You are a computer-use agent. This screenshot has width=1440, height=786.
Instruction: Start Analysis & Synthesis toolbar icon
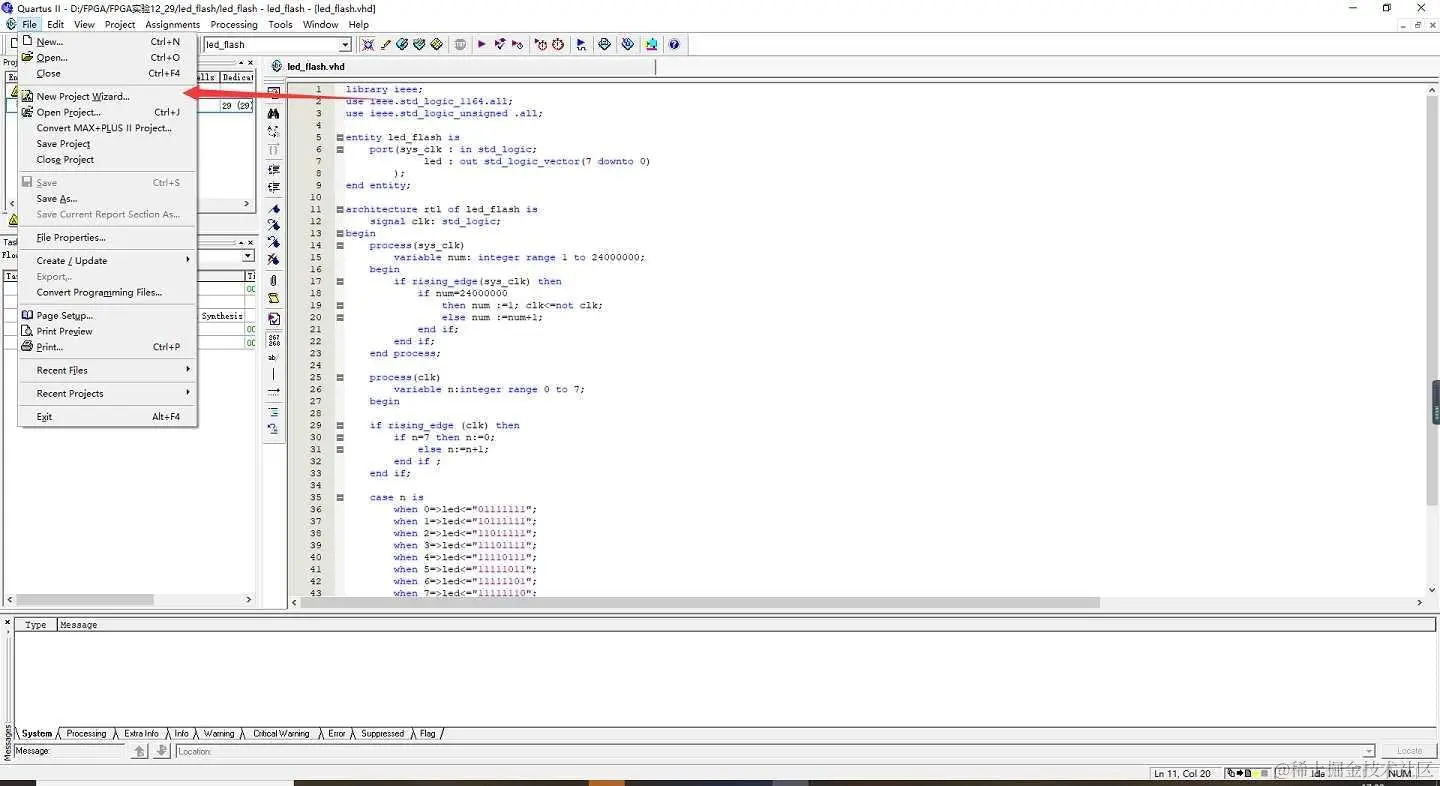(499, 44)
